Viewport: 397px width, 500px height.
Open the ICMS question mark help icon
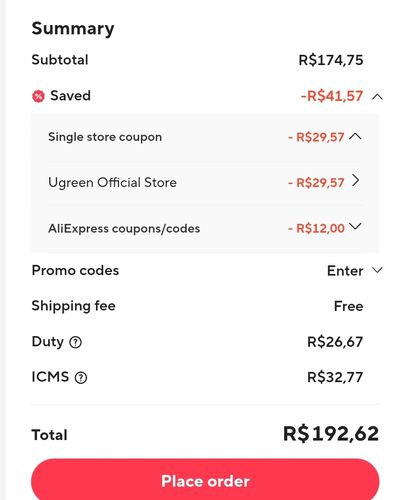(81, 378)
